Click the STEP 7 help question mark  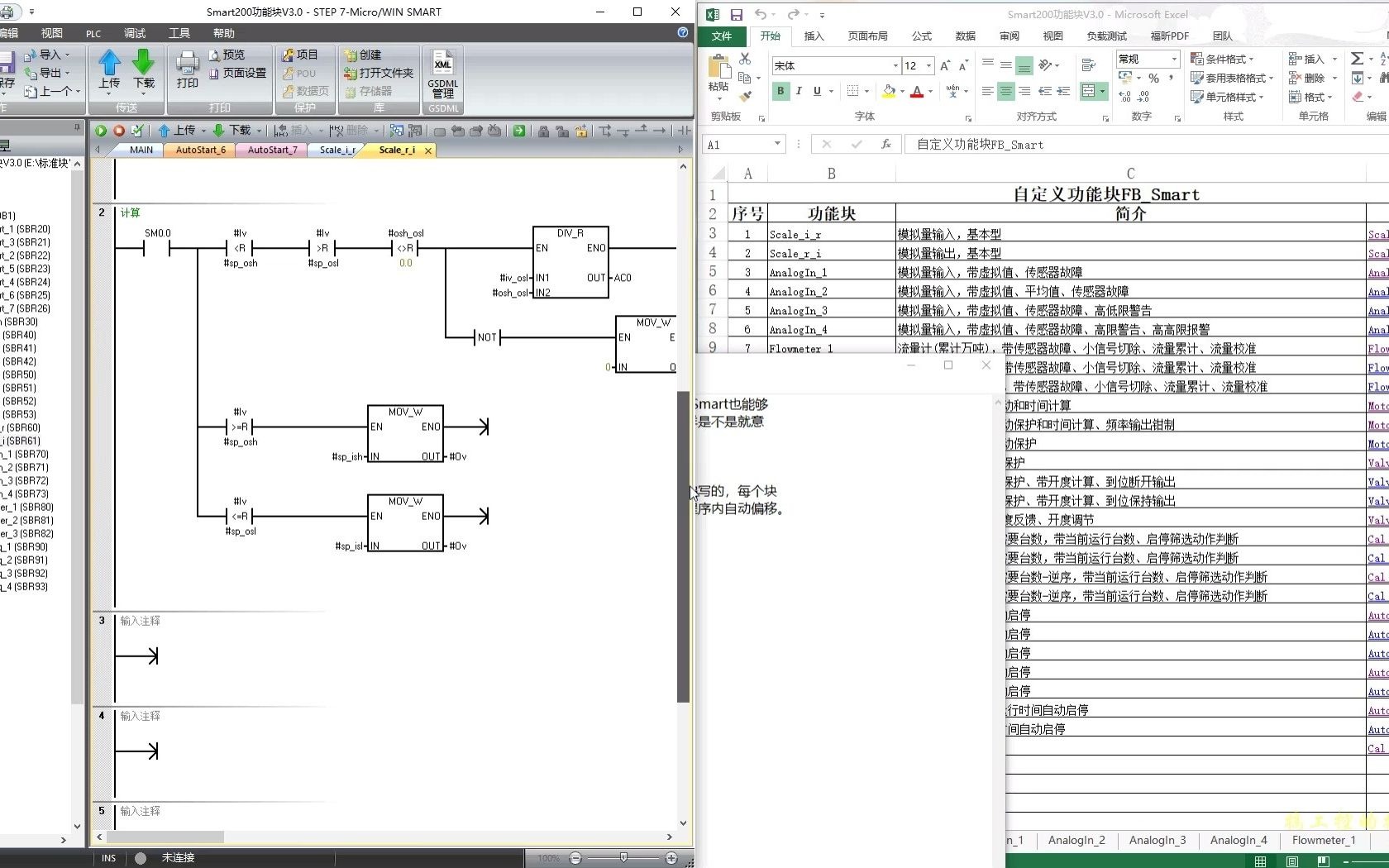pyautogui.click(x=683, y=32)
